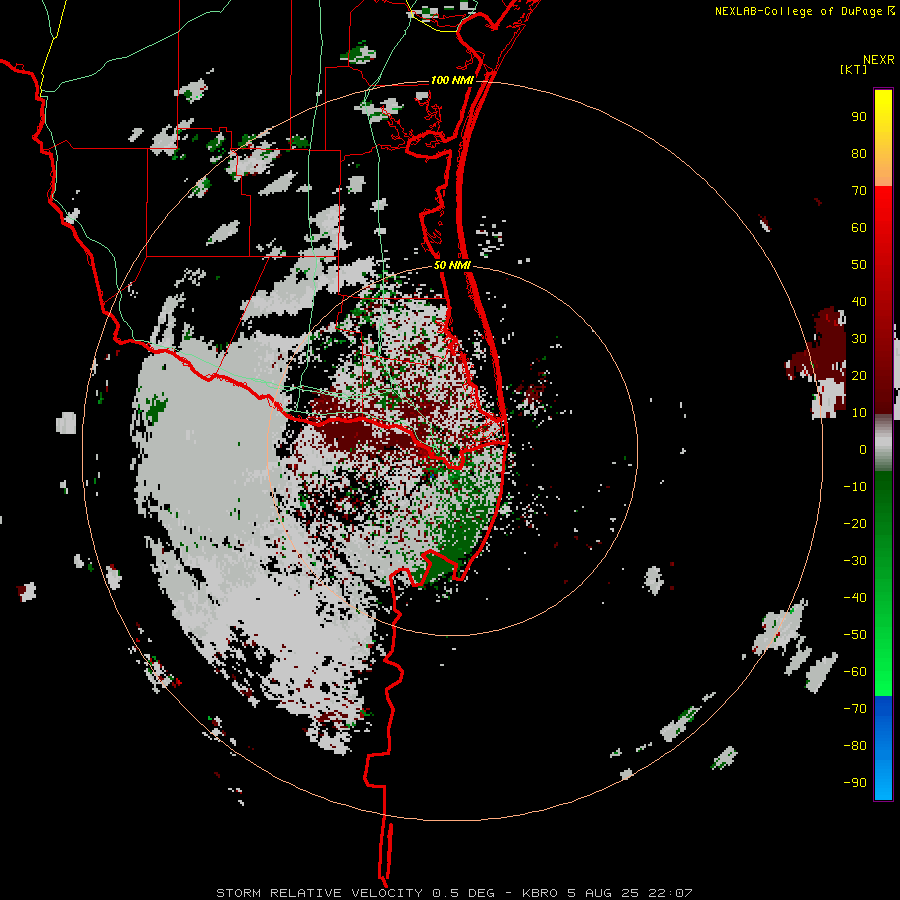Click the positive 90 scale label

click(x=859, y=117)
